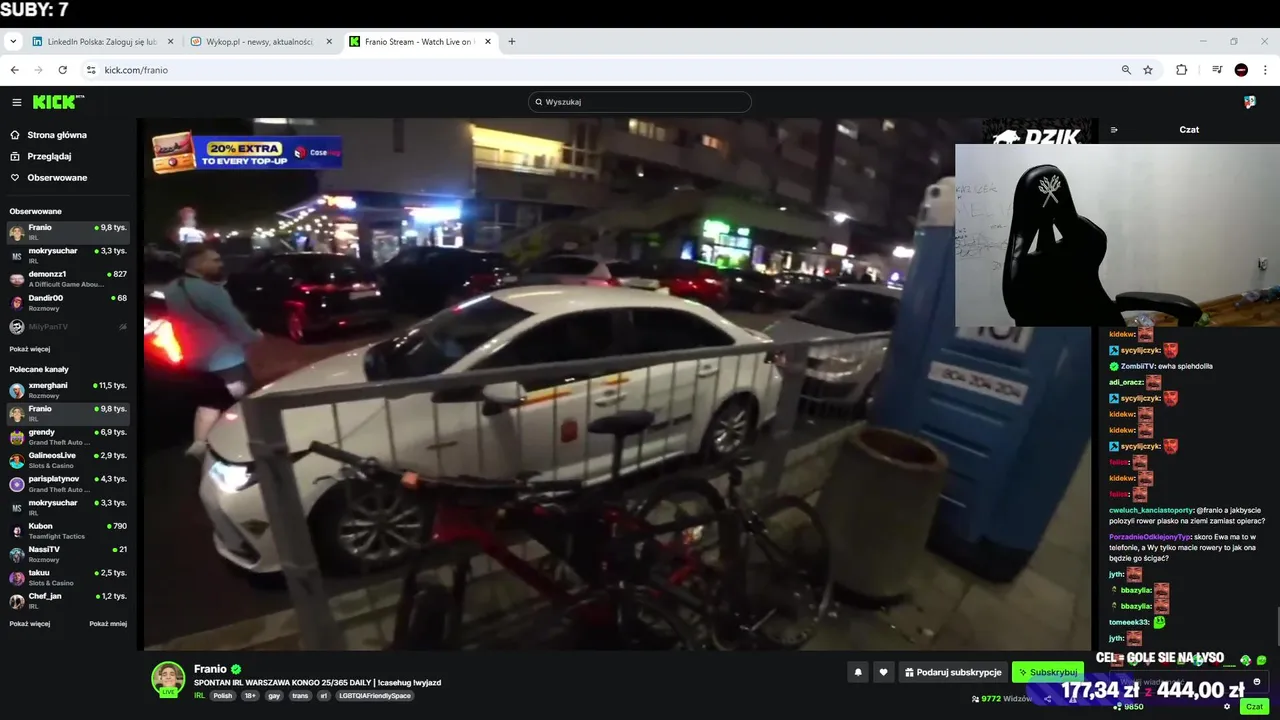Click Franio streamer avatar below video

tap(168, 678)
